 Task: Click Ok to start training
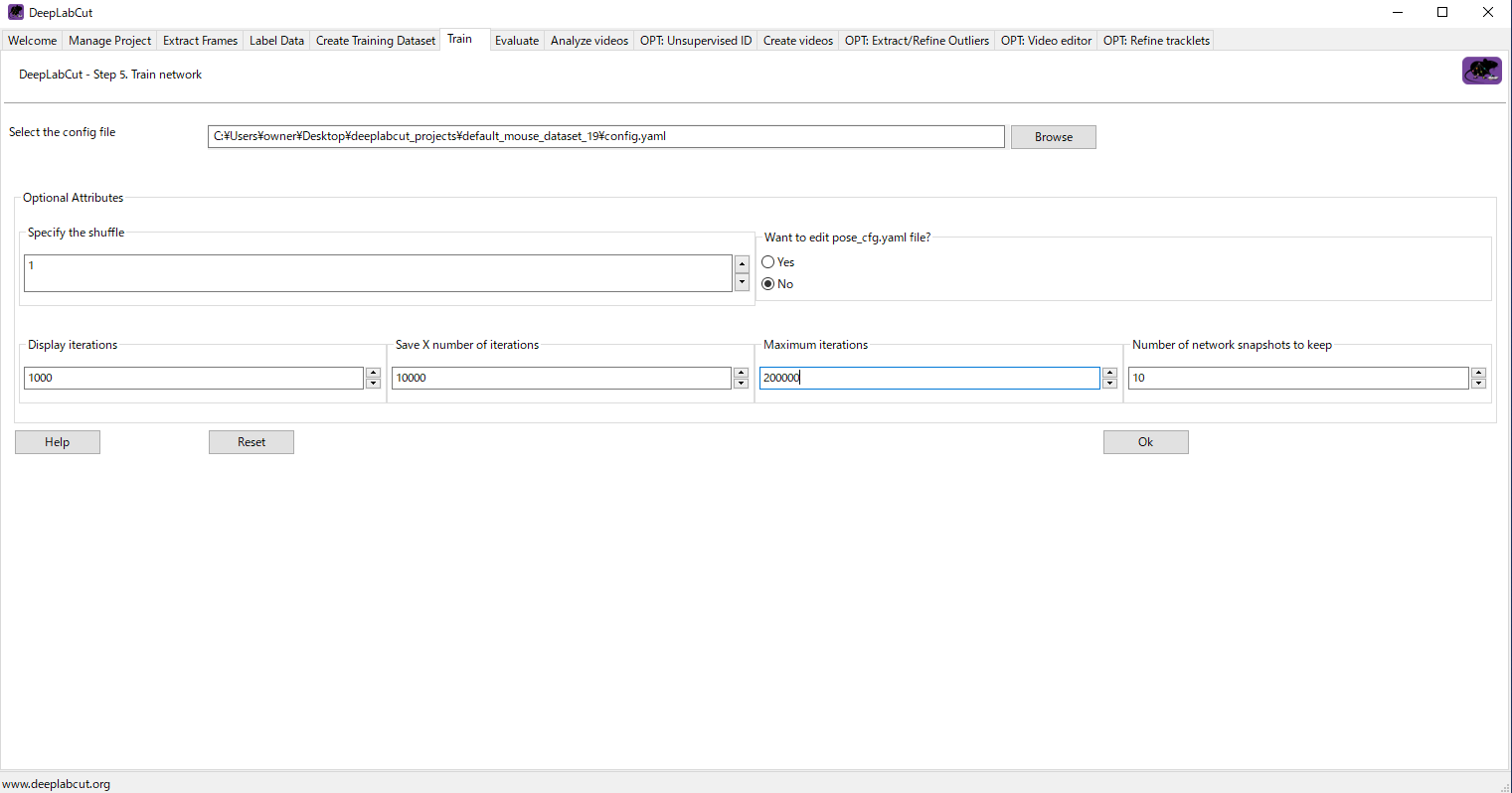point(1146,442)
